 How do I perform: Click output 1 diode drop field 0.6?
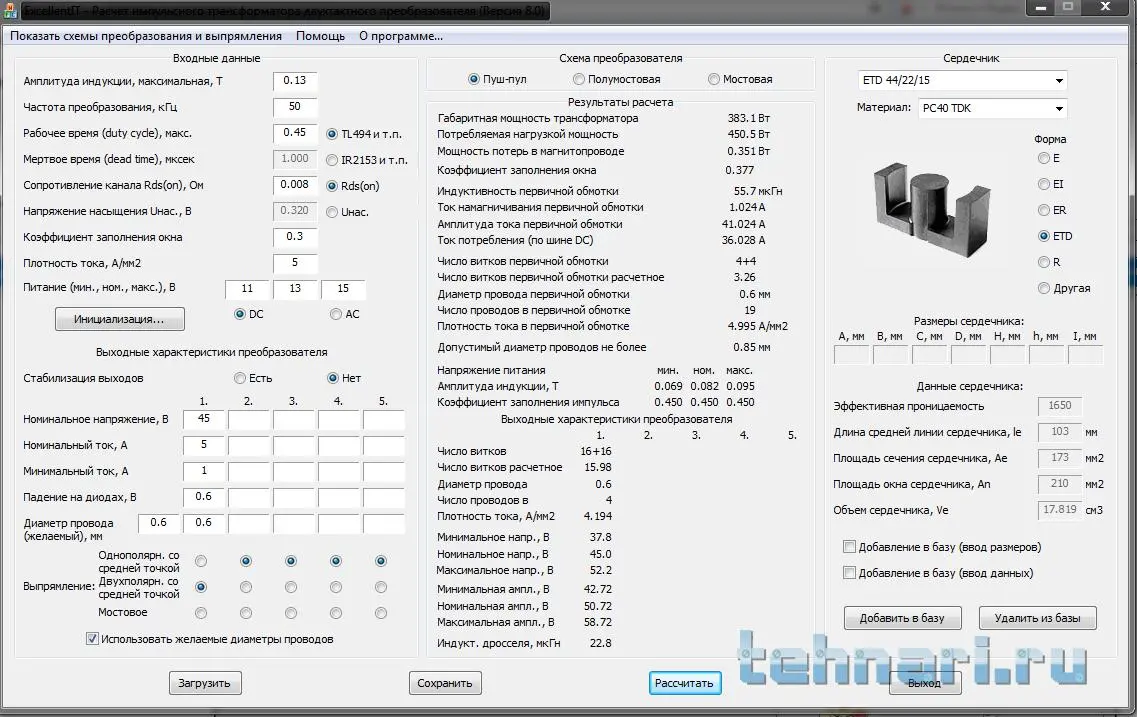204,497
